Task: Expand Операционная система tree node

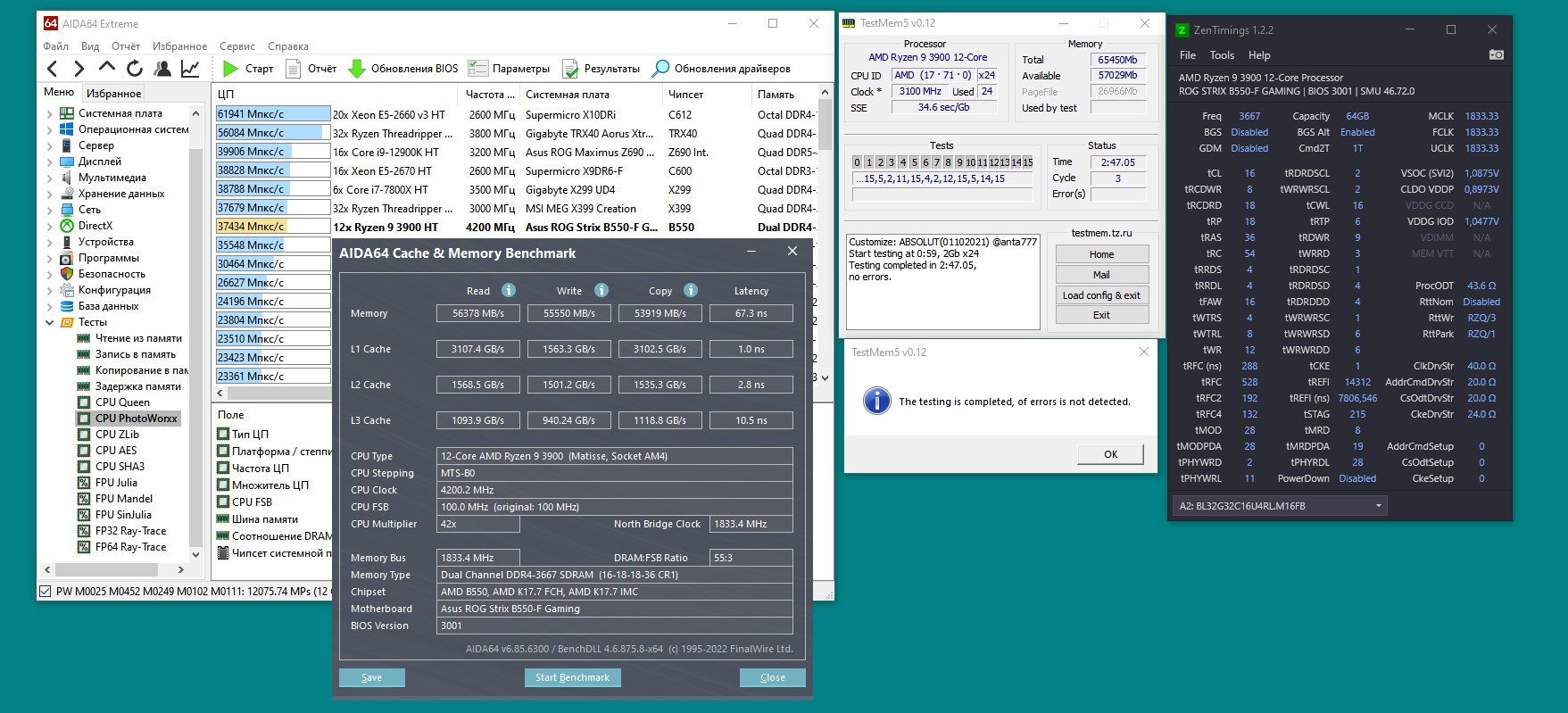Action: point(49,129)
